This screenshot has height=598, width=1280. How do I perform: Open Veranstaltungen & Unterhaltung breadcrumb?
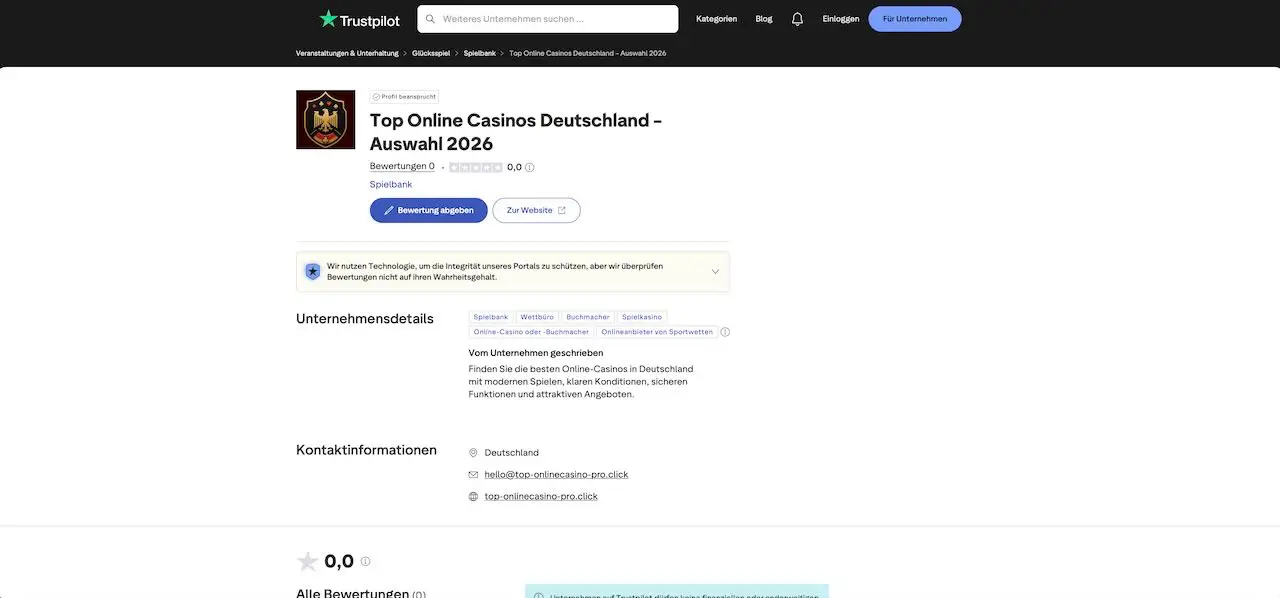click(x=347, y=53)
